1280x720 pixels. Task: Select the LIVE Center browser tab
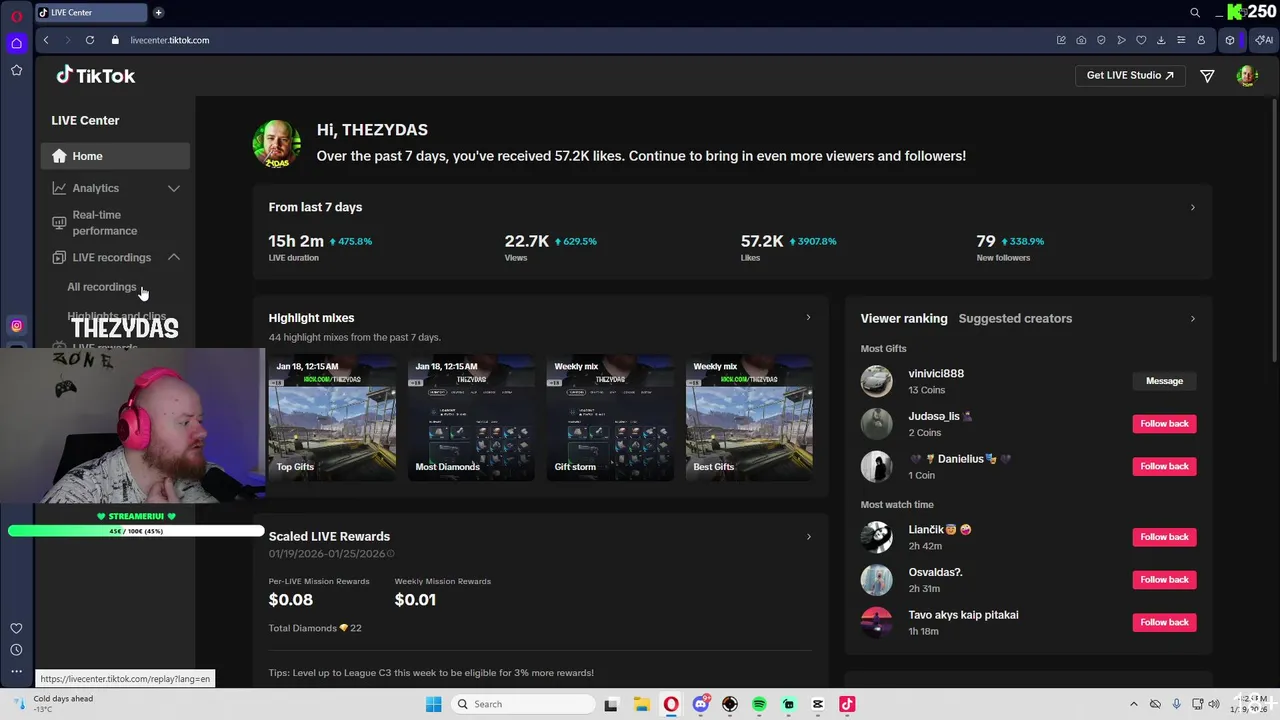click(90, 13)
